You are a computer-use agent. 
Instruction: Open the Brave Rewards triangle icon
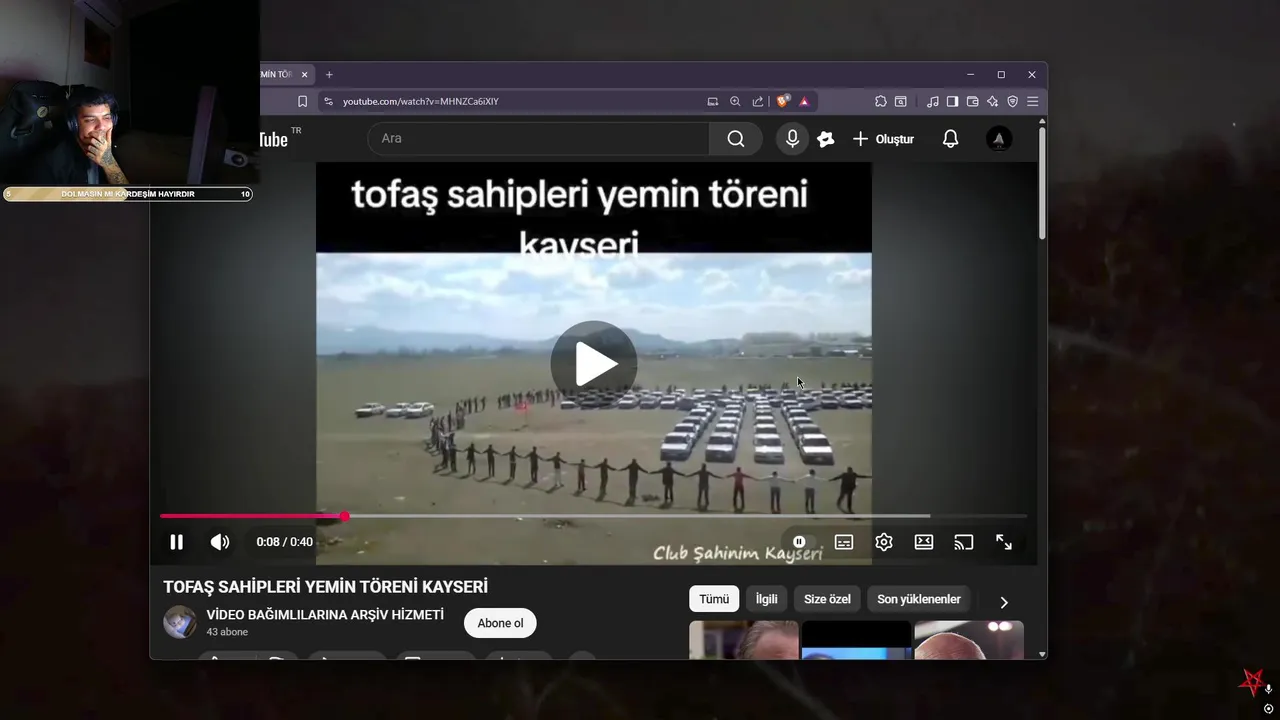click(x=804, y=101)
